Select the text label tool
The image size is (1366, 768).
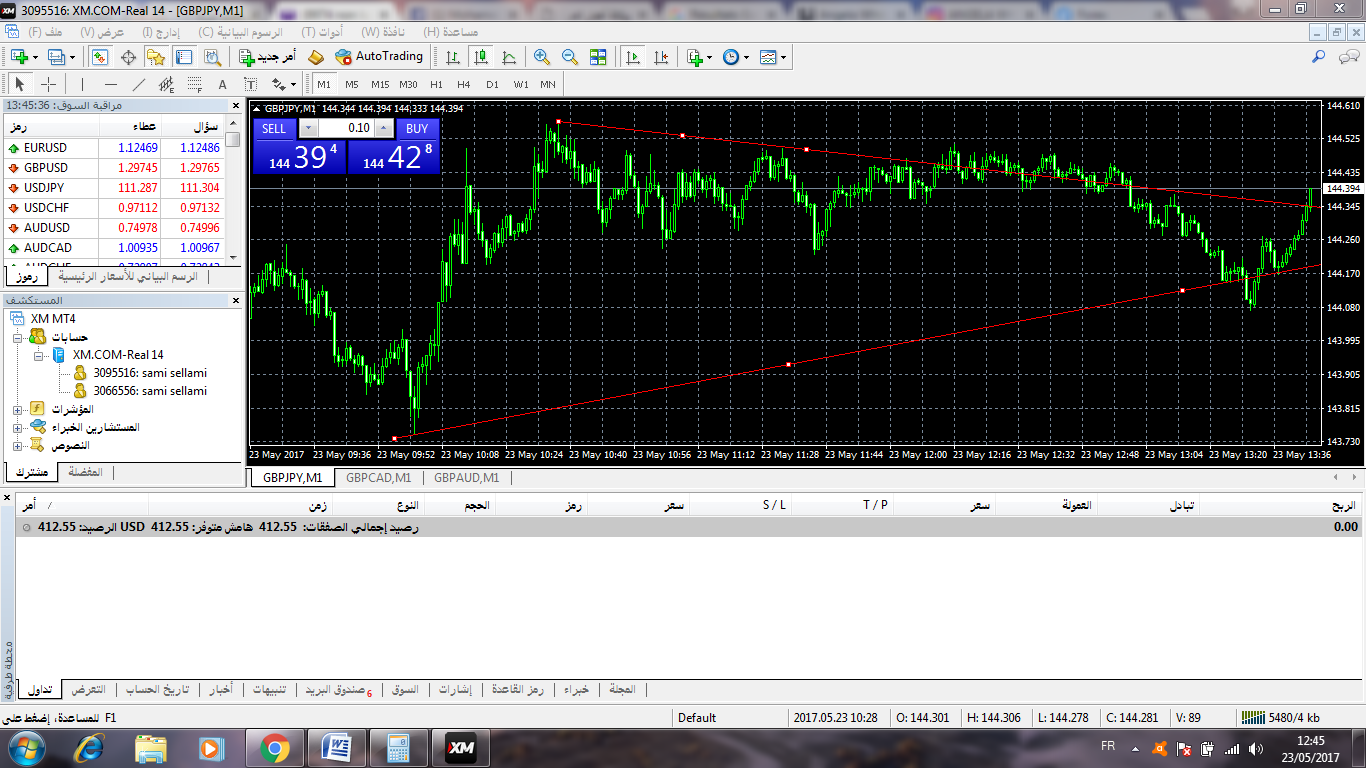pos(222,84)
